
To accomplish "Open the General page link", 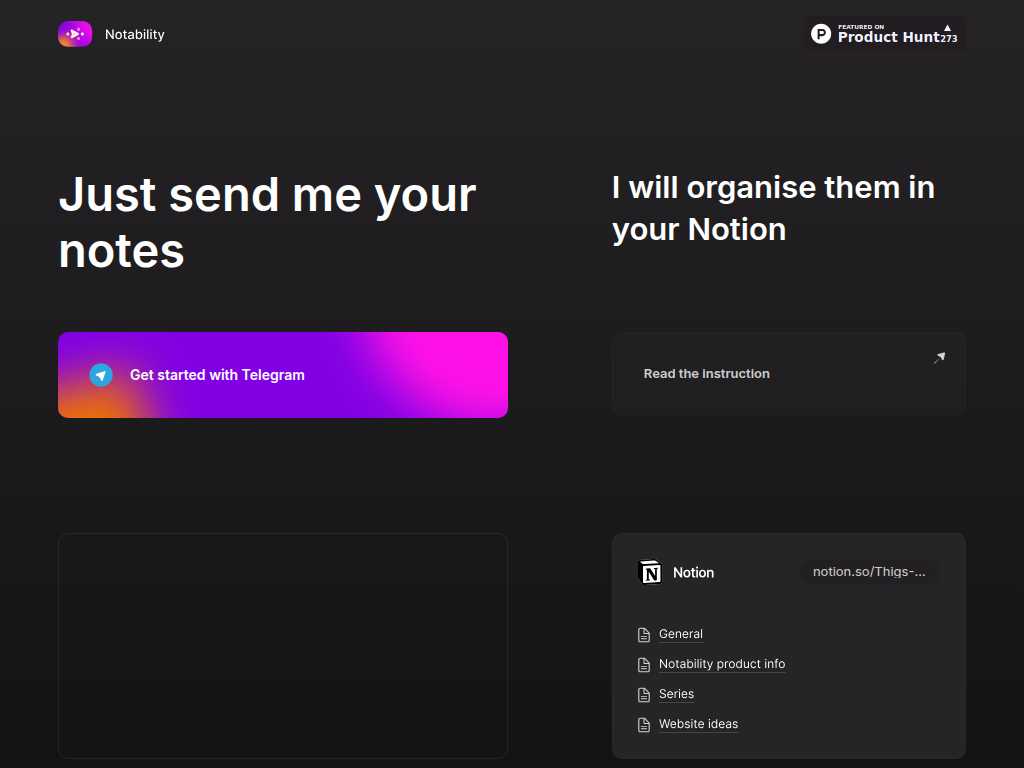I will coord(680,633).
